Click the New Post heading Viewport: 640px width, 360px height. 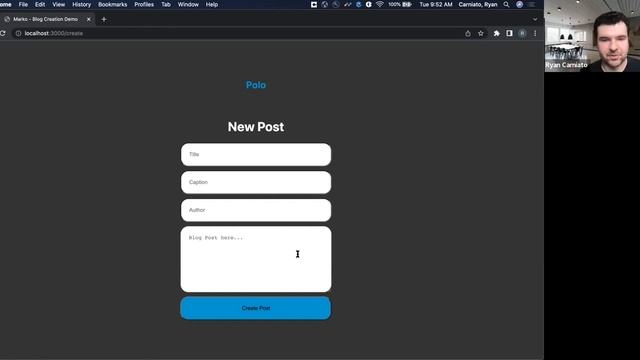coord(256,127)
